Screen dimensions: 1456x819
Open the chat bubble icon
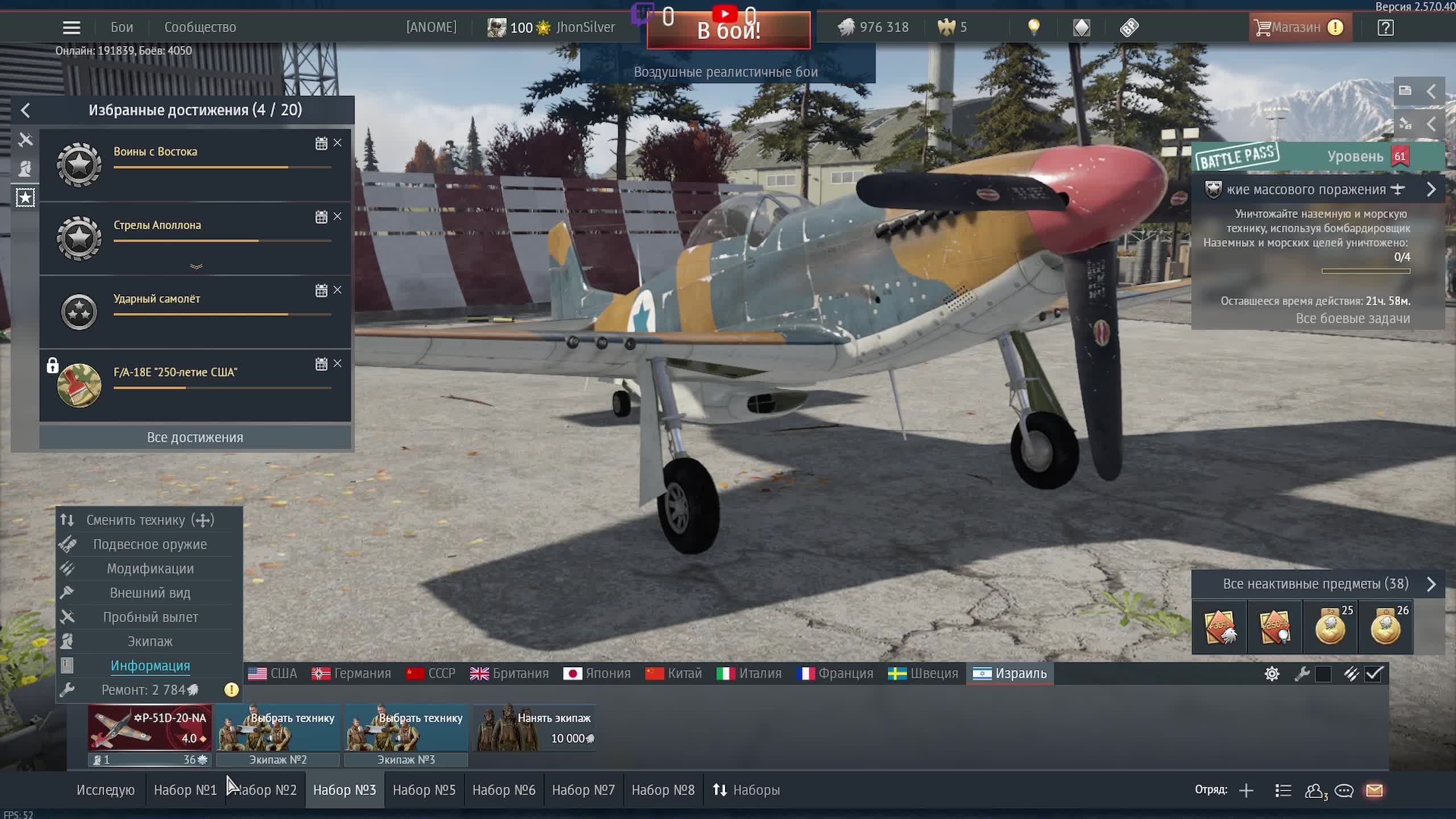tap(1344, 791)
